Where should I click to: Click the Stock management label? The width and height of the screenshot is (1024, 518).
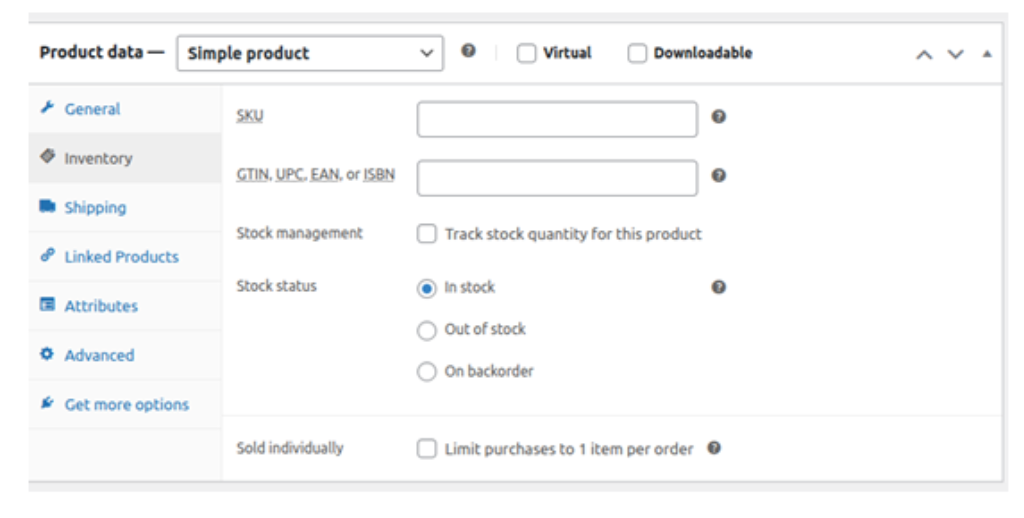(x=299, y=233)
